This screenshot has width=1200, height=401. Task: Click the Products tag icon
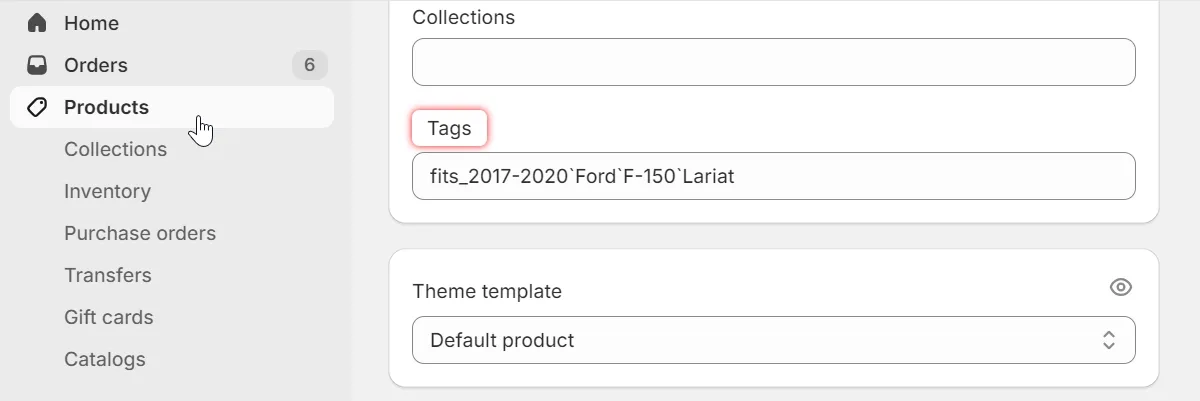37,107
